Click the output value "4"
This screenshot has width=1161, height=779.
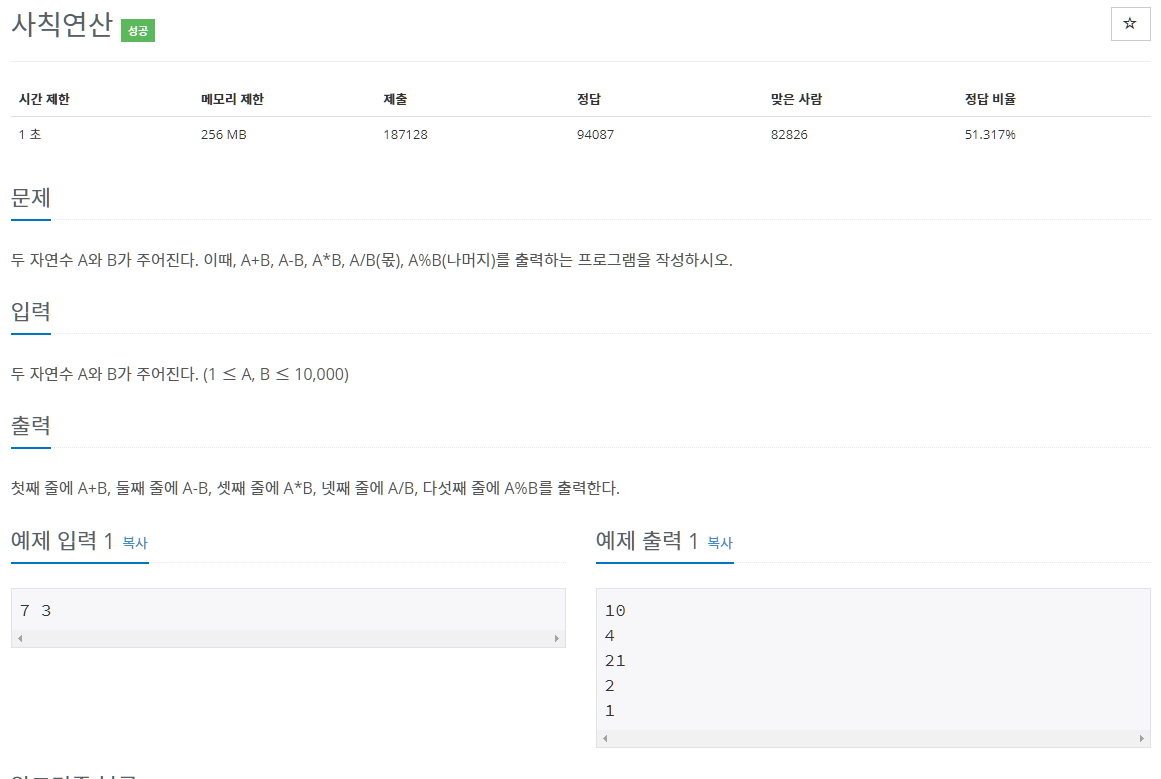coord(609,635)
